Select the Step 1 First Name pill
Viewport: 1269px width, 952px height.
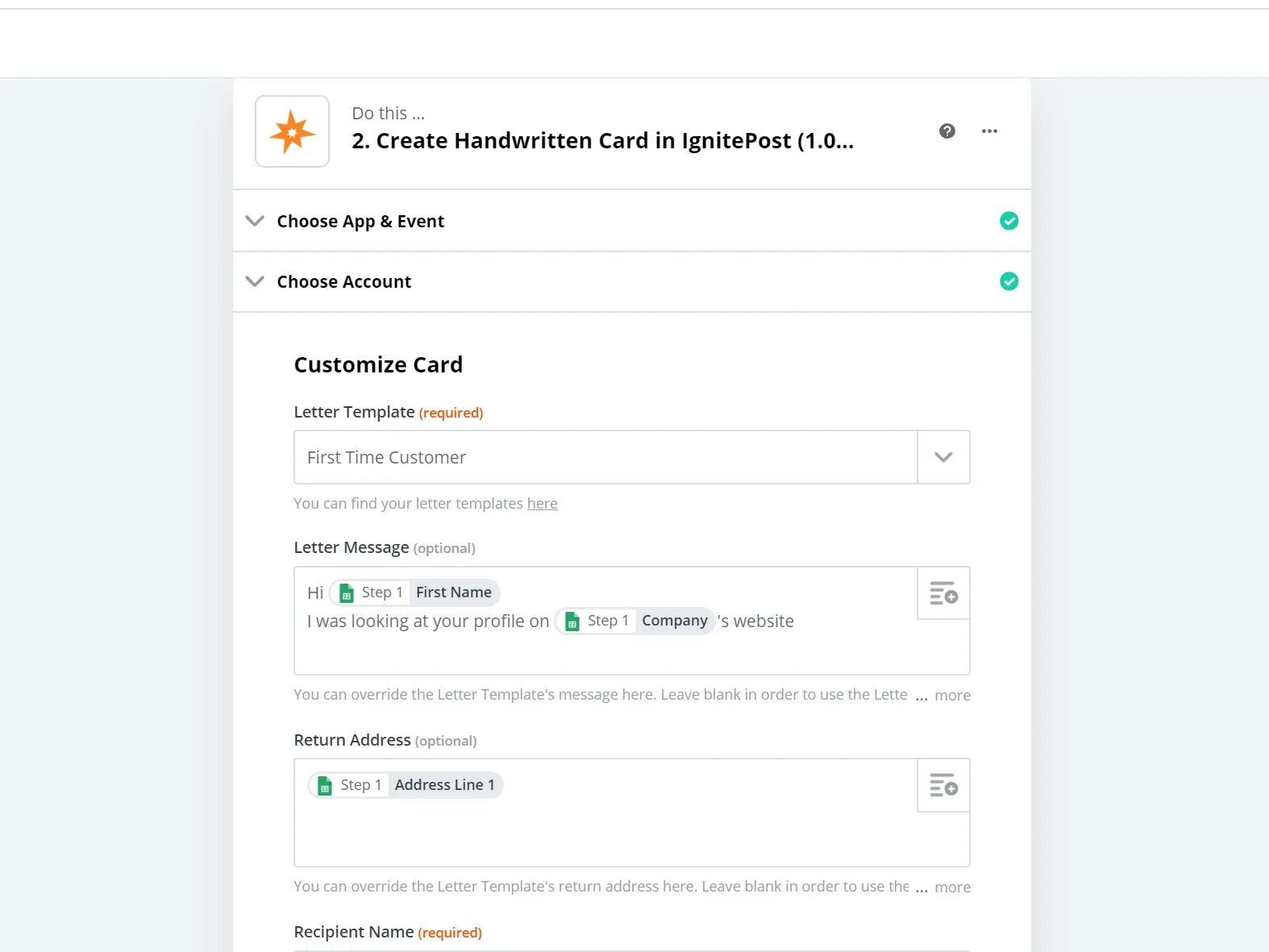(414, 592)
